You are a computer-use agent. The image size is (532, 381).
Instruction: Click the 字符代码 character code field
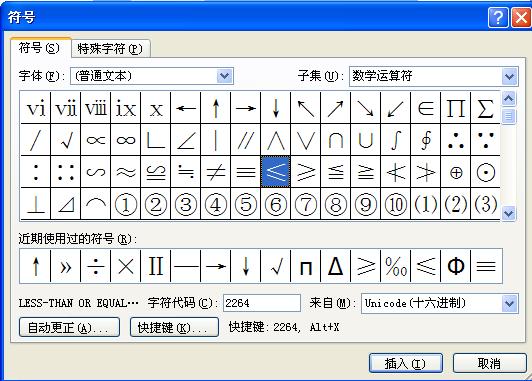(x=262, y=303)
